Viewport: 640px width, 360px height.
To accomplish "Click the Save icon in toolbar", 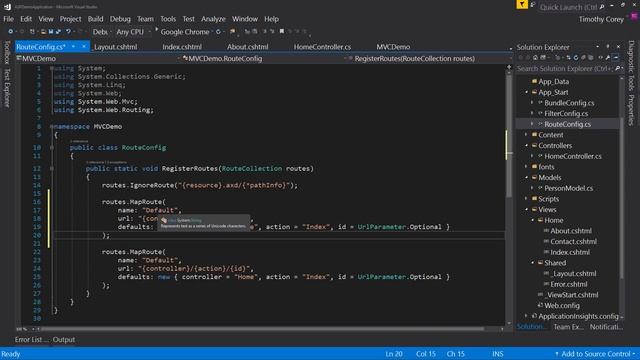I will [51, 31].
